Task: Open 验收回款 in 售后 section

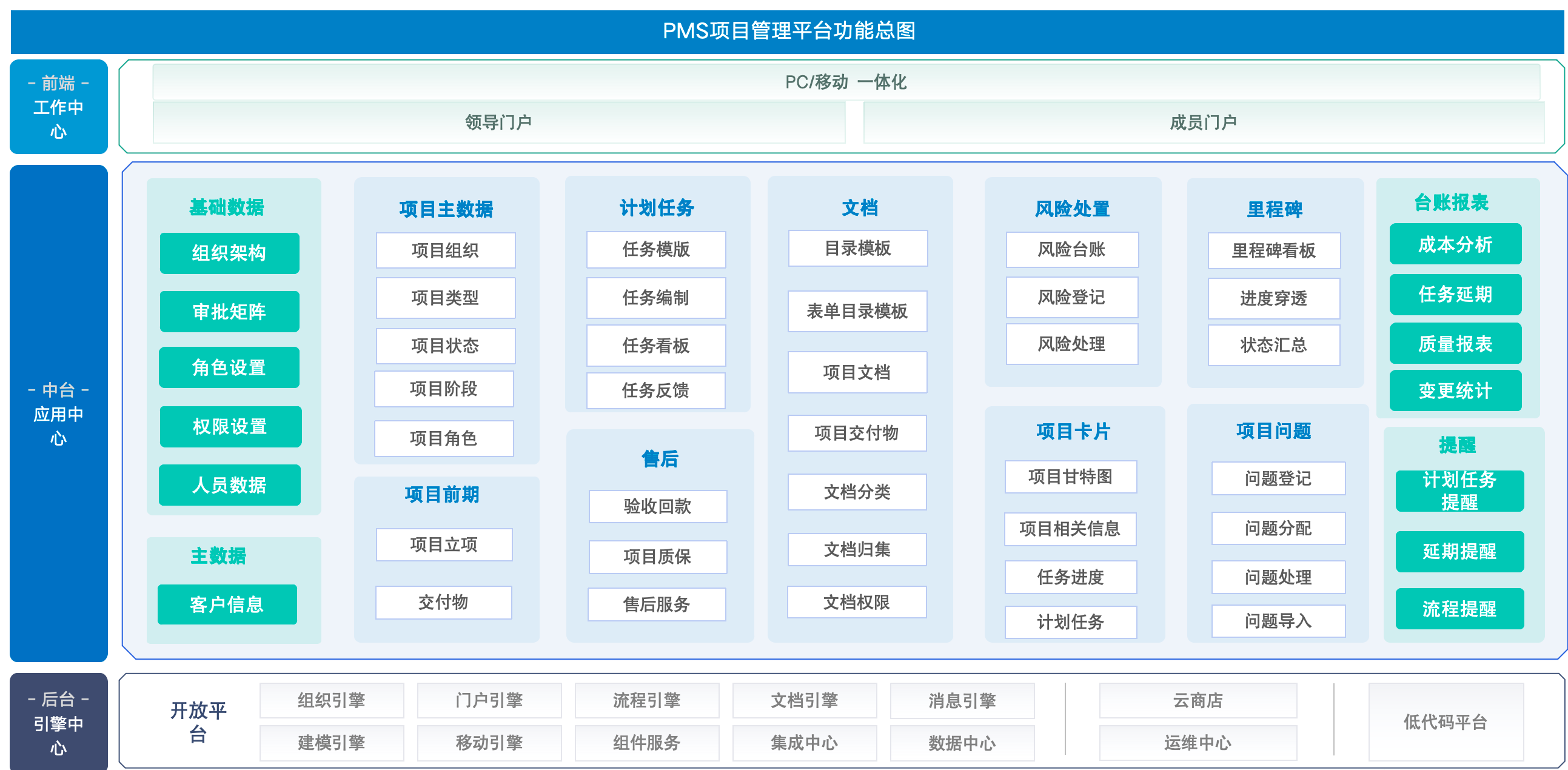Action: tap(657, 506)
